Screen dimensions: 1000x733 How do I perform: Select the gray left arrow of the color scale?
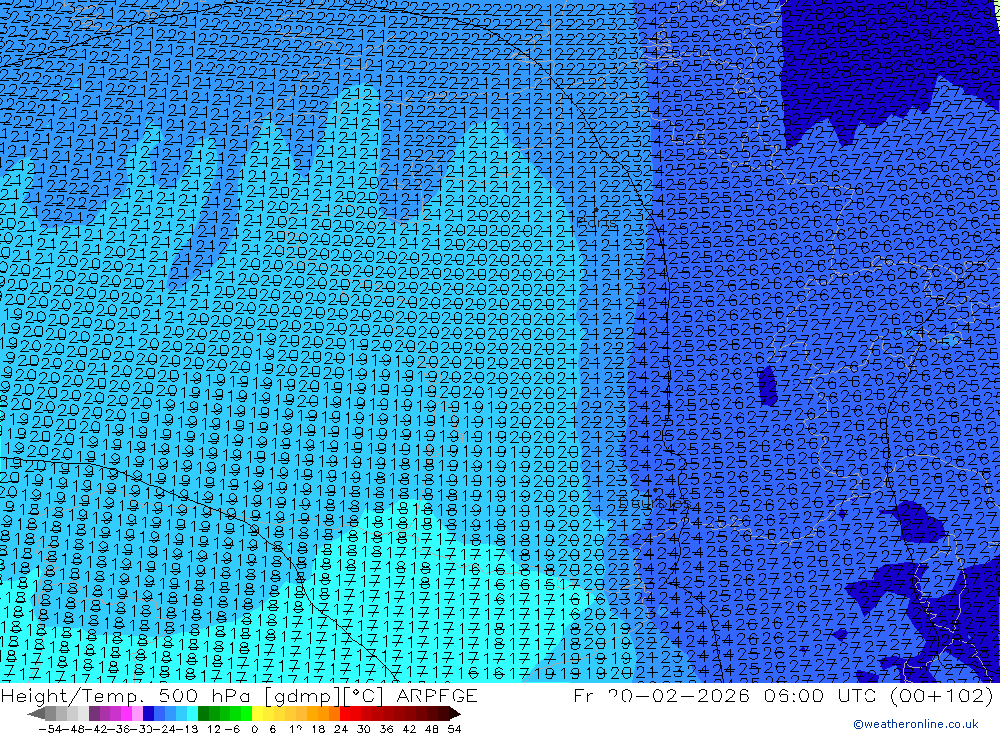(36, 714)
